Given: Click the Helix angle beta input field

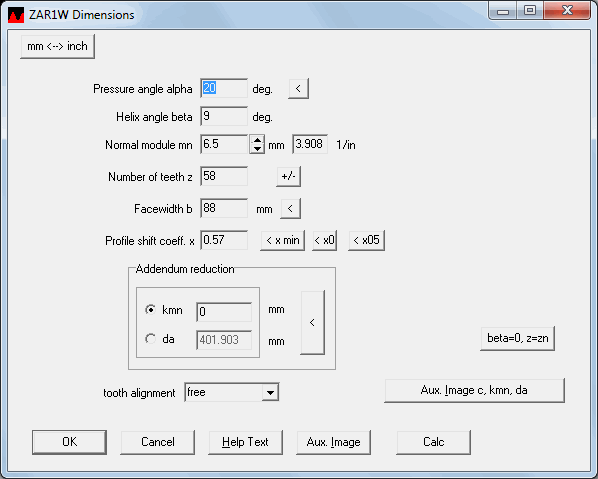Looking at the screenshot, I should (x=224, y=116).
